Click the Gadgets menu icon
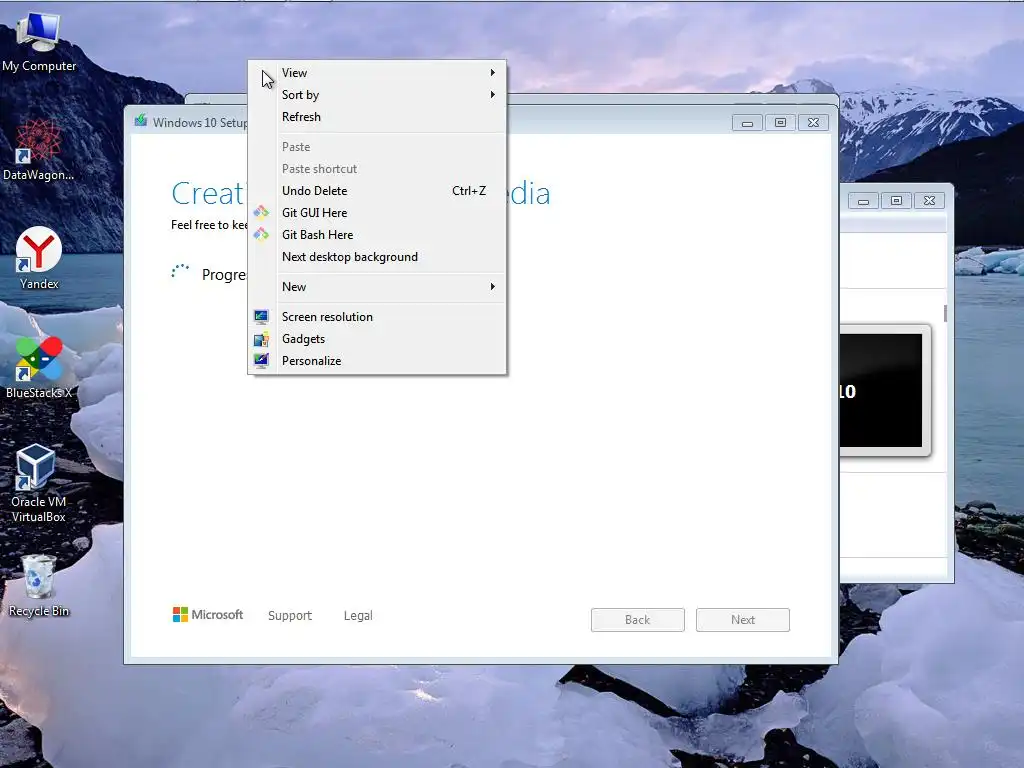 pyautogui.click(x=261, y=339)
